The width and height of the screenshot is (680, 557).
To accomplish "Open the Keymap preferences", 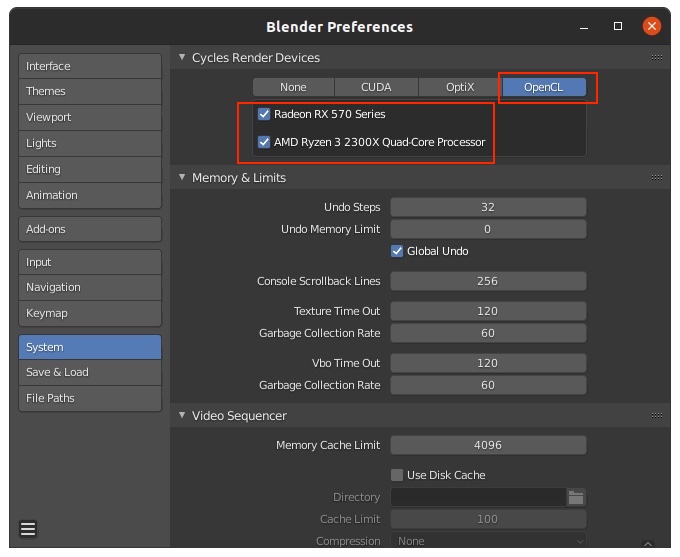I will (90, 314).
